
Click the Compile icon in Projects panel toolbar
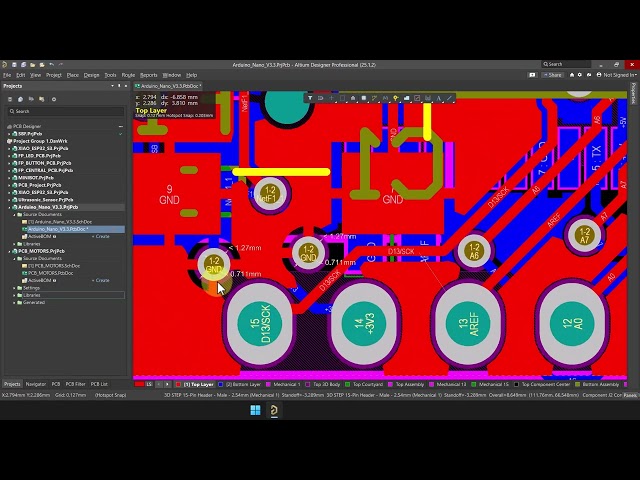tap(20, 99)
